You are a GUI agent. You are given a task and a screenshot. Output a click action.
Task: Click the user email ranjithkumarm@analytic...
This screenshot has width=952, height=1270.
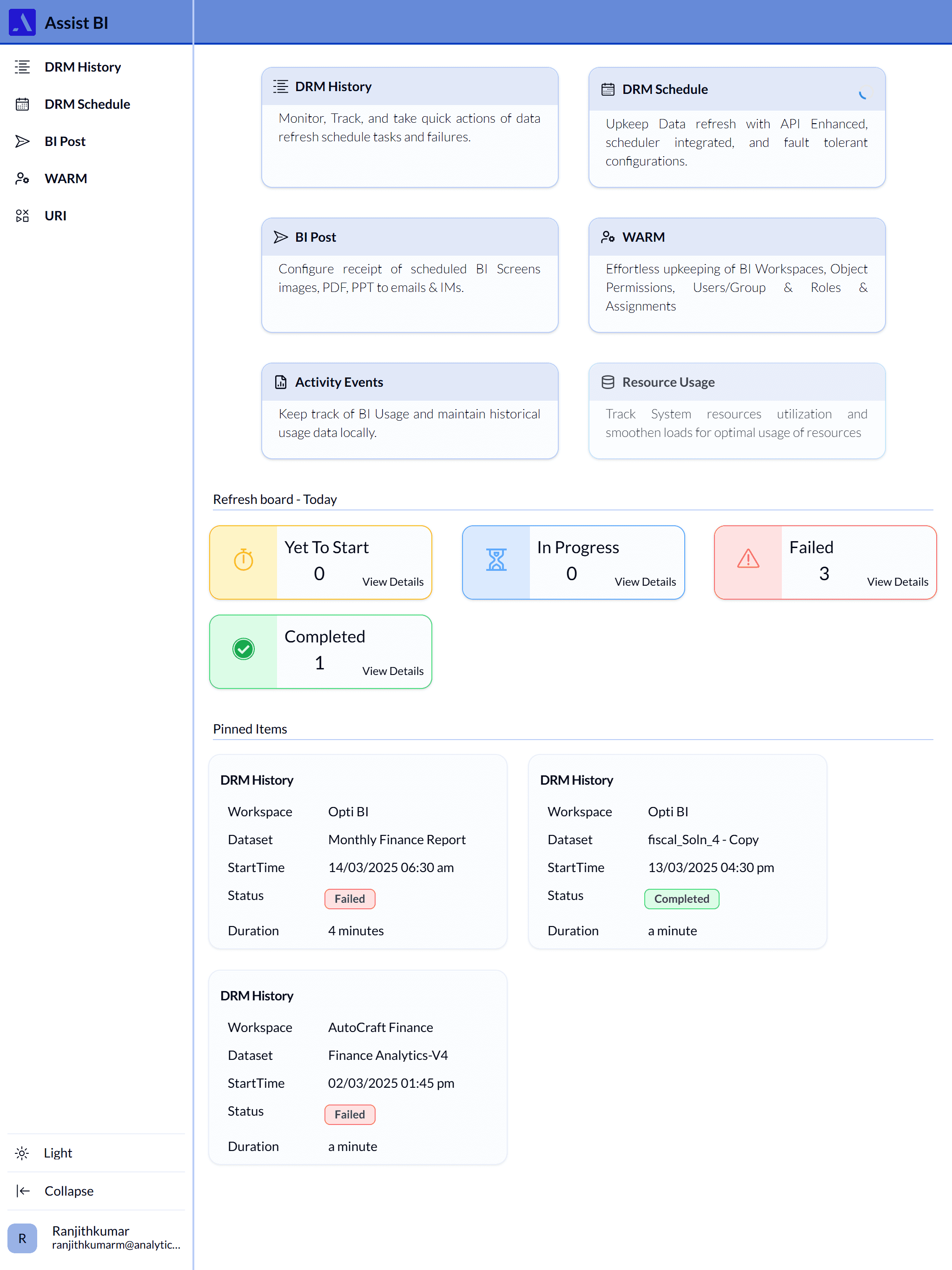click(116, 1245)
